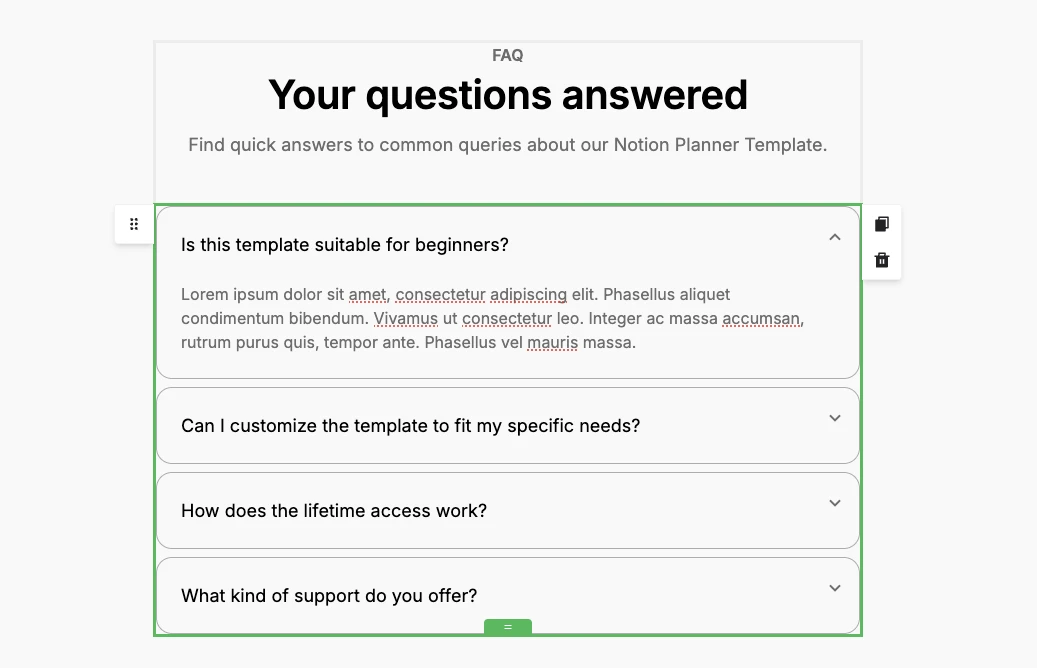Click the Lorem ipsum answer paragraph
Viewport: 1037px width, 668px height.
tap(455, 318)
